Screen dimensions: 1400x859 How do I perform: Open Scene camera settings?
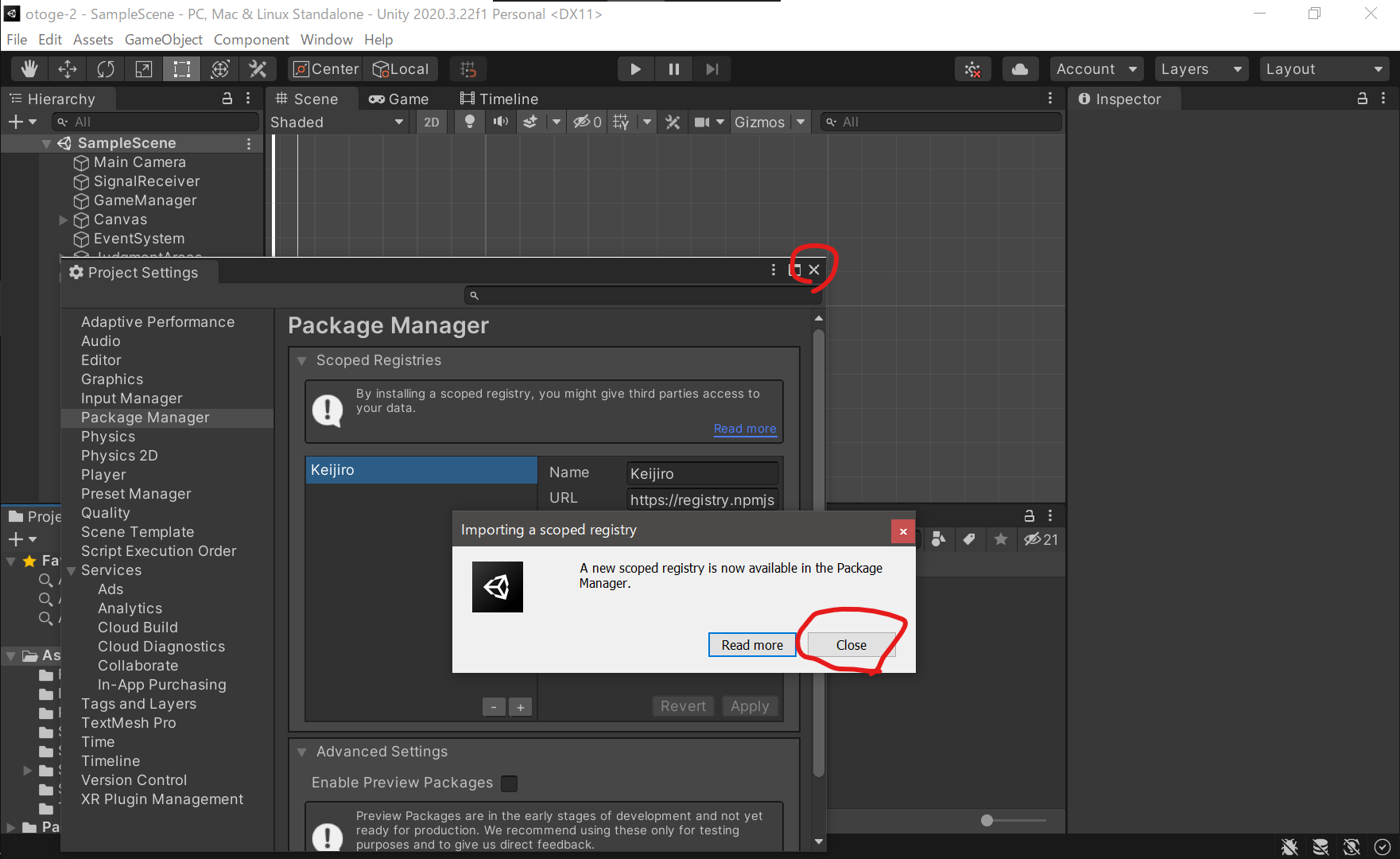tap(702, 122)
